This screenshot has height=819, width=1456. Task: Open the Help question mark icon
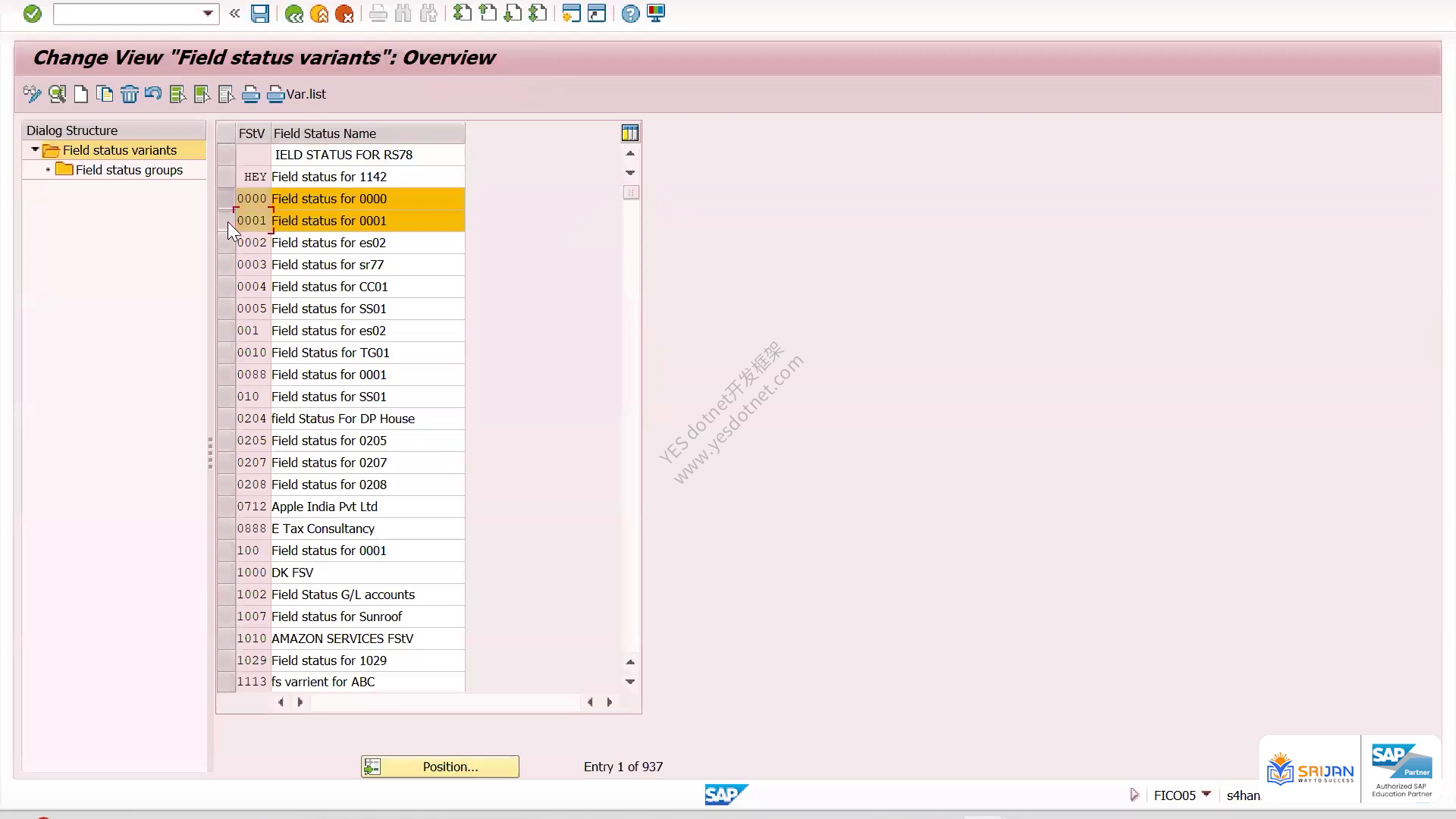click(630, 14)
